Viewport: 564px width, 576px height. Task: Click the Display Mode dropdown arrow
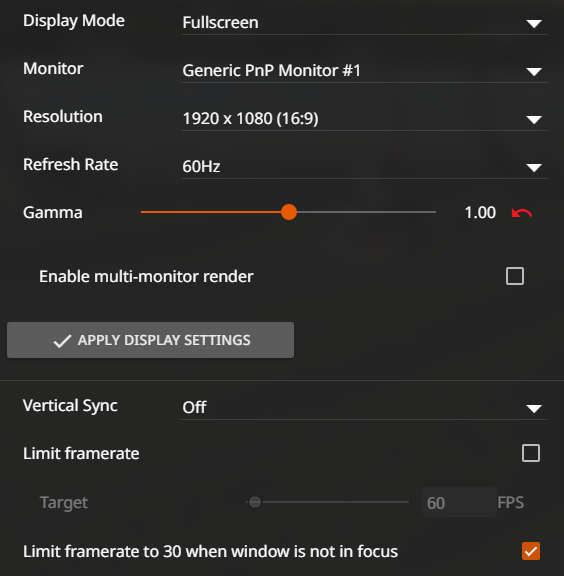tap(534, 24)
